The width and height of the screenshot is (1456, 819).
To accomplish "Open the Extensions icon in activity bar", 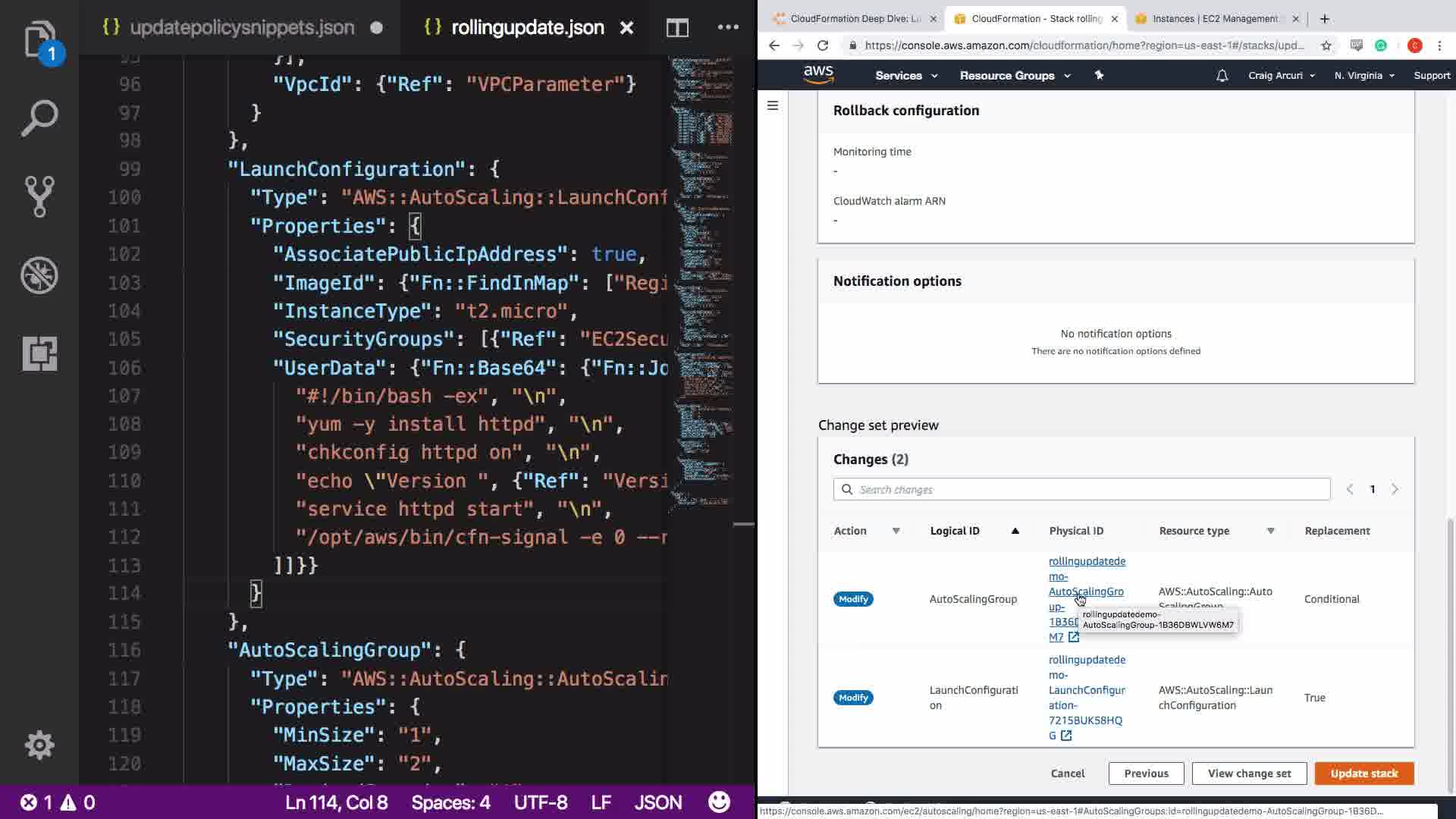I will [39, 353].
